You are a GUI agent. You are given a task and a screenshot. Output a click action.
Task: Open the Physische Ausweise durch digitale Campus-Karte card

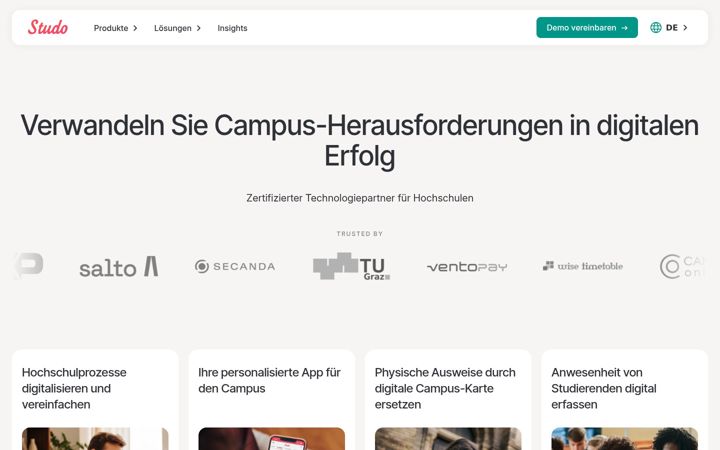click(448, 399)
